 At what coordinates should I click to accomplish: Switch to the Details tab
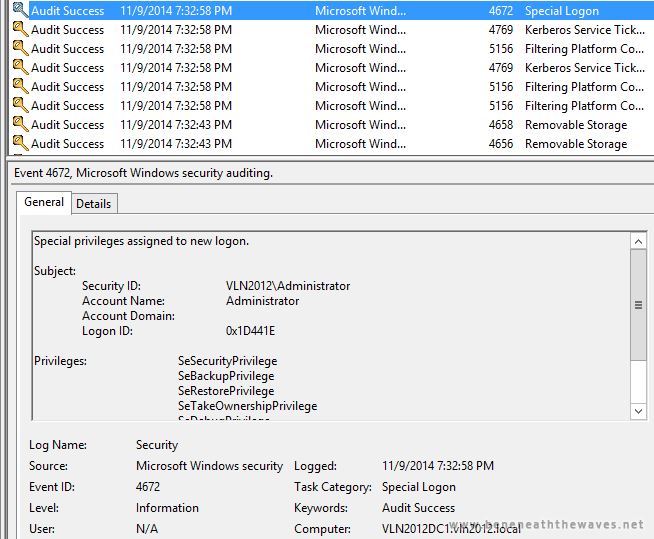point(94,204)
